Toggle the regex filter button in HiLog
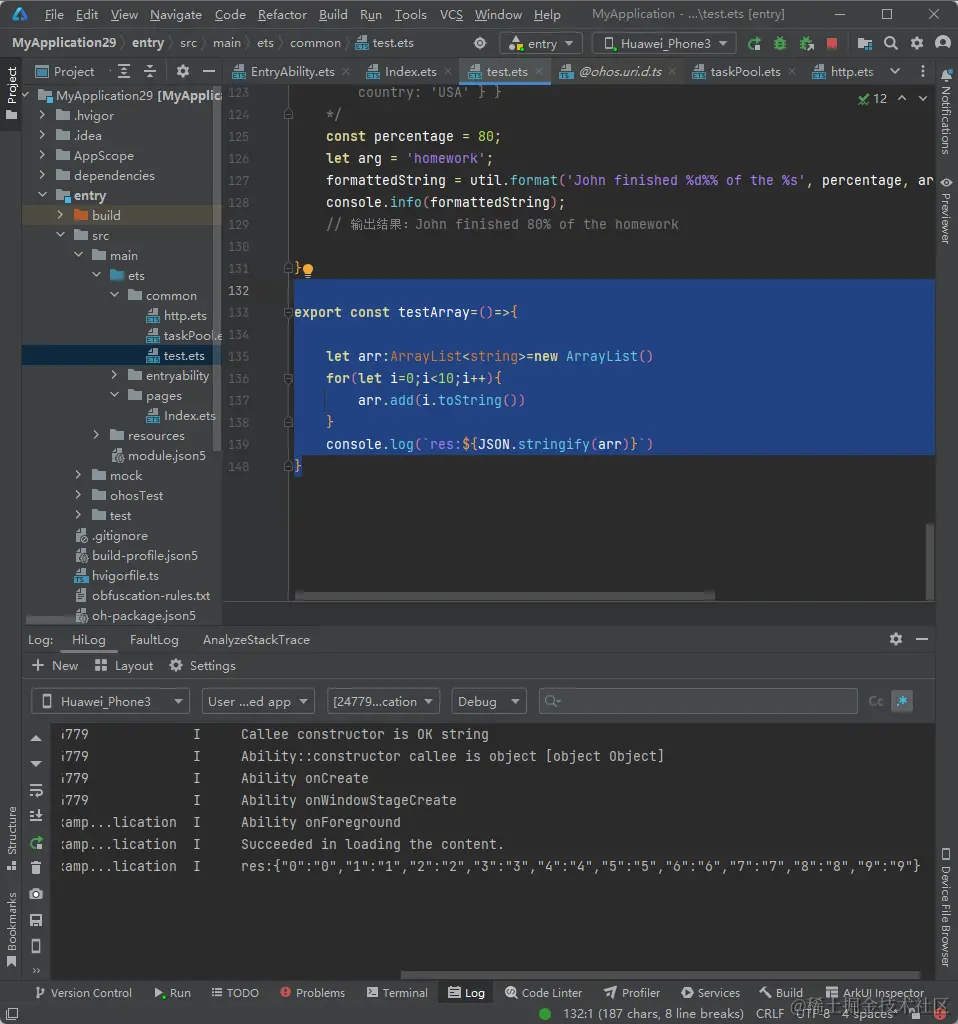The height and width of the screenshot is (1024, 958). pyautogui.click(x=903, y=701)
